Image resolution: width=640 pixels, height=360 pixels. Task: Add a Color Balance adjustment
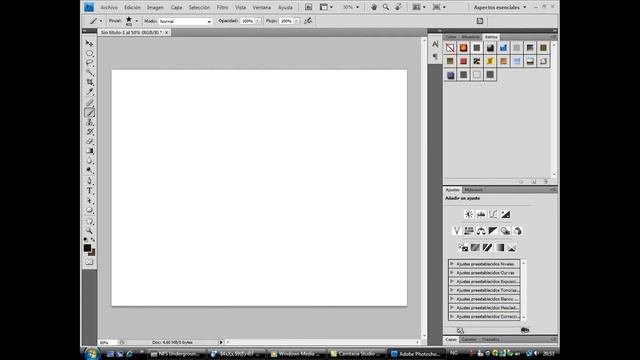[x=481, y=231]
